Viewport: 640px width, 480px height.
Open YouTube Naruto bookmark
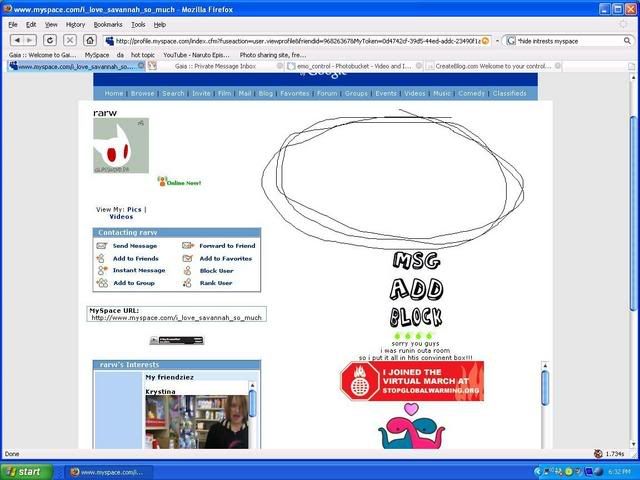[196, 55]
